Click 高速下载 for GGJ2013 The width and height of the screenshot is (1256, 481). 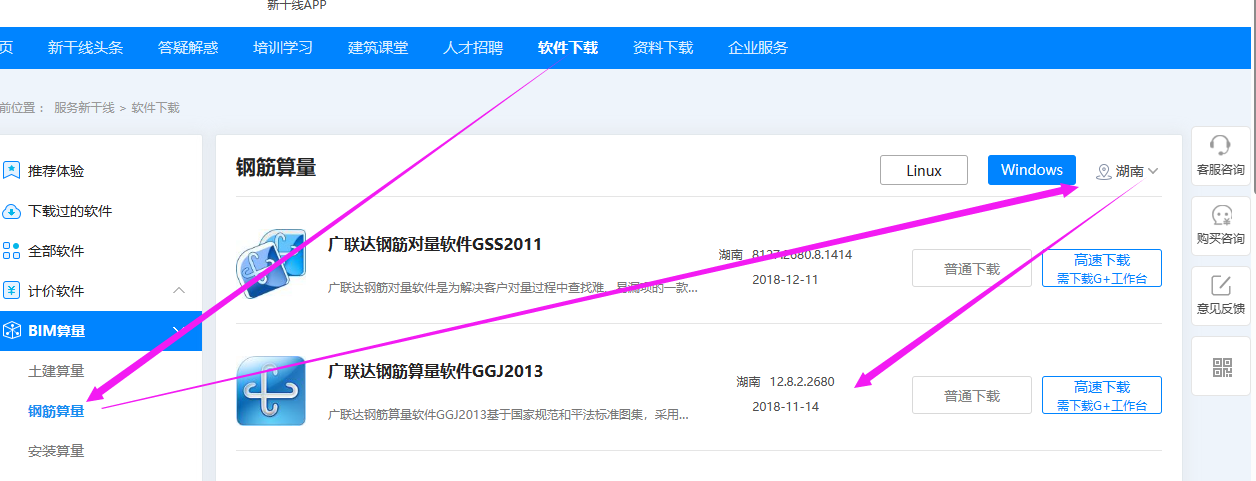[1102, 395]
